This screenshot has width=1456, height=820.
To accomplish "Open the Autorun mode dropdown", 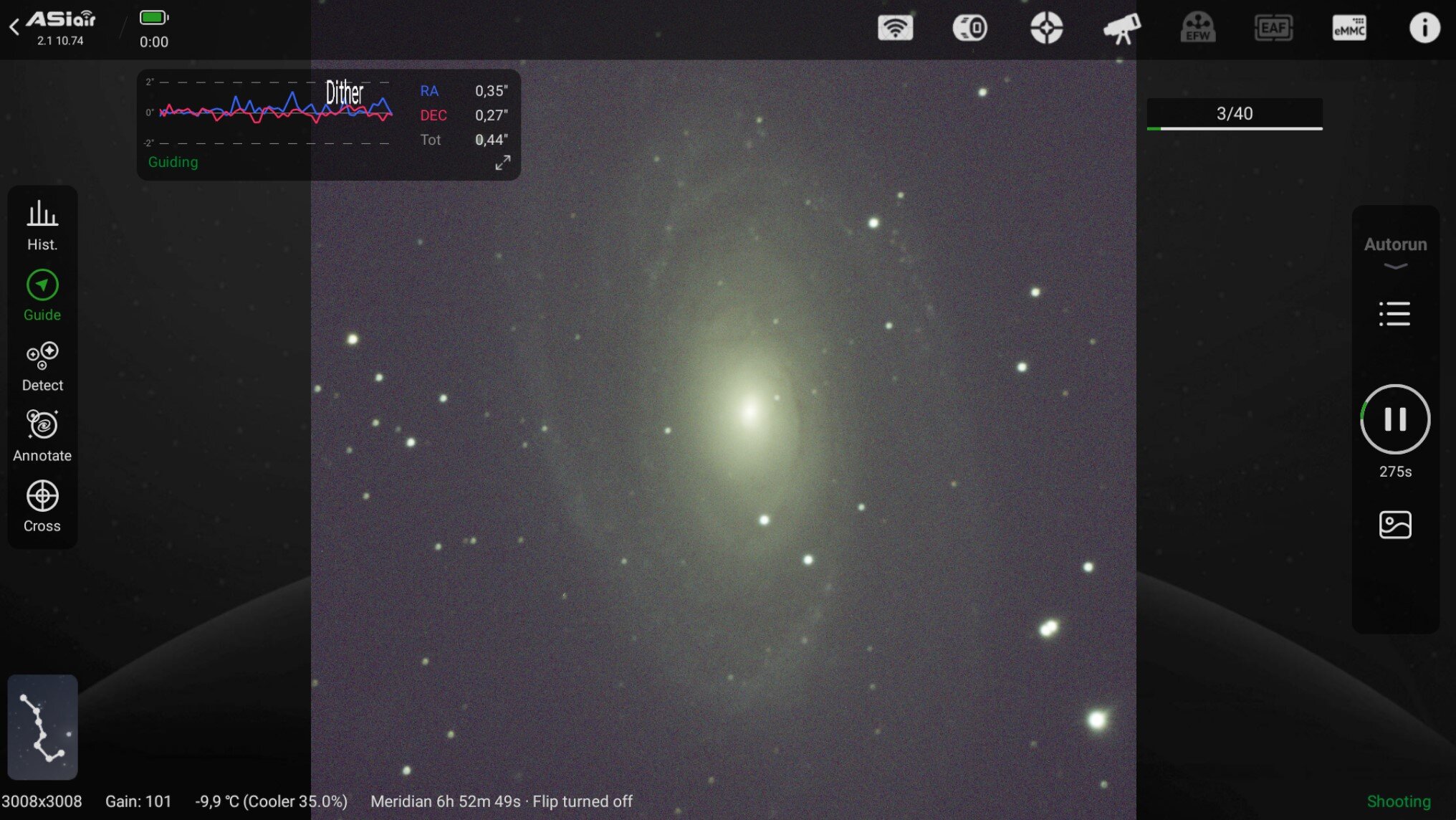I will [1395, 252].
